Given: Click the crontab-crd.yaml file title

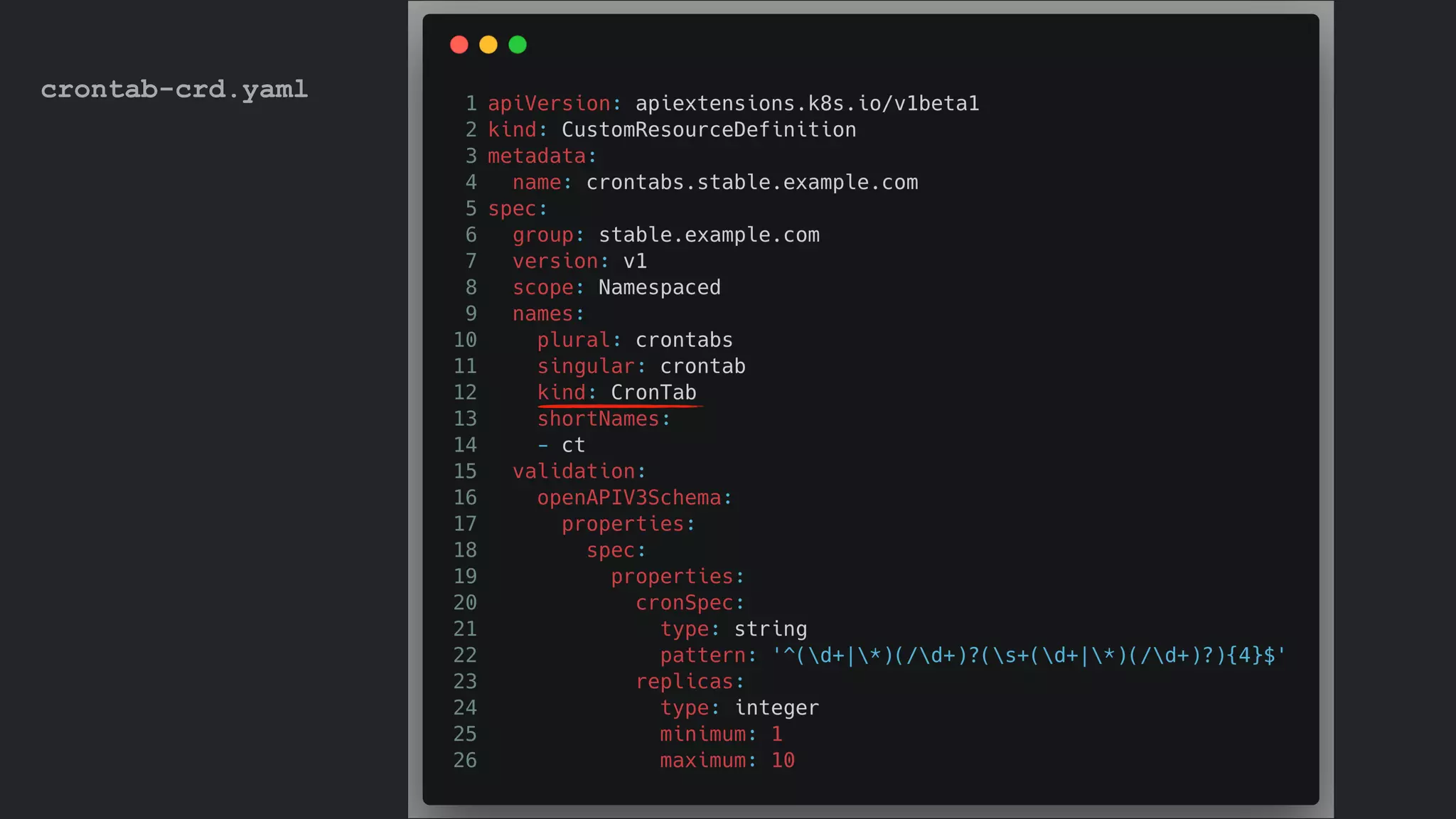Looking at the screenshot, I should click(174, 90).
